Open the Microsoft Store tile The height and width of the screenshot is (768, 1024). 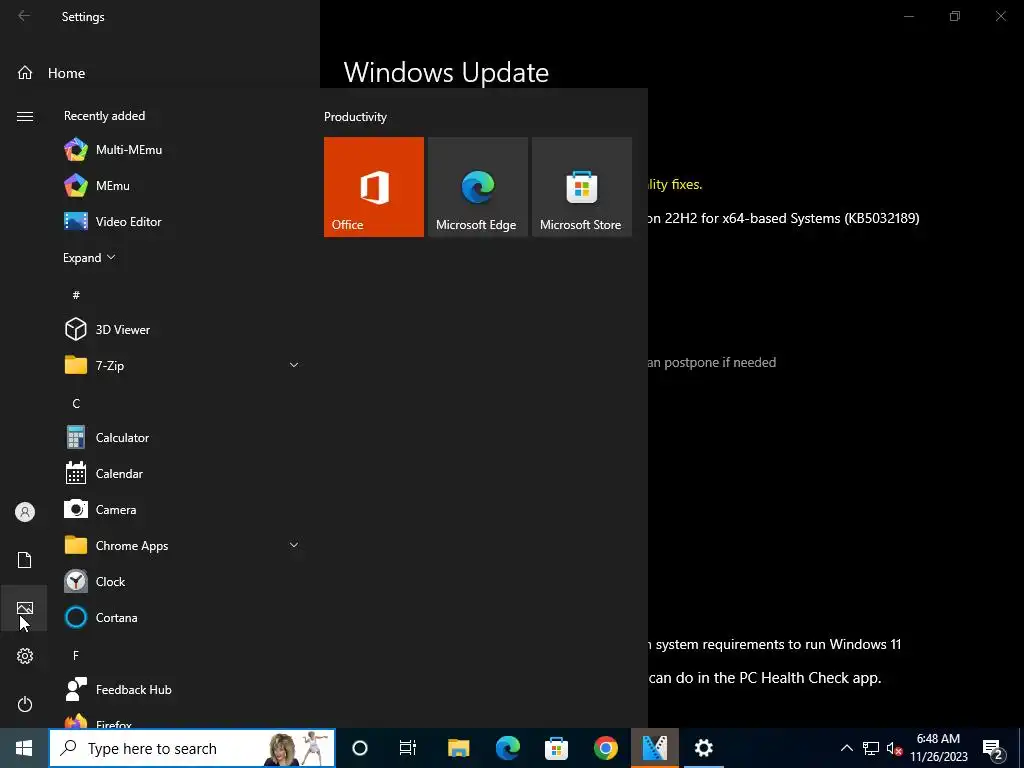(581, 187)
